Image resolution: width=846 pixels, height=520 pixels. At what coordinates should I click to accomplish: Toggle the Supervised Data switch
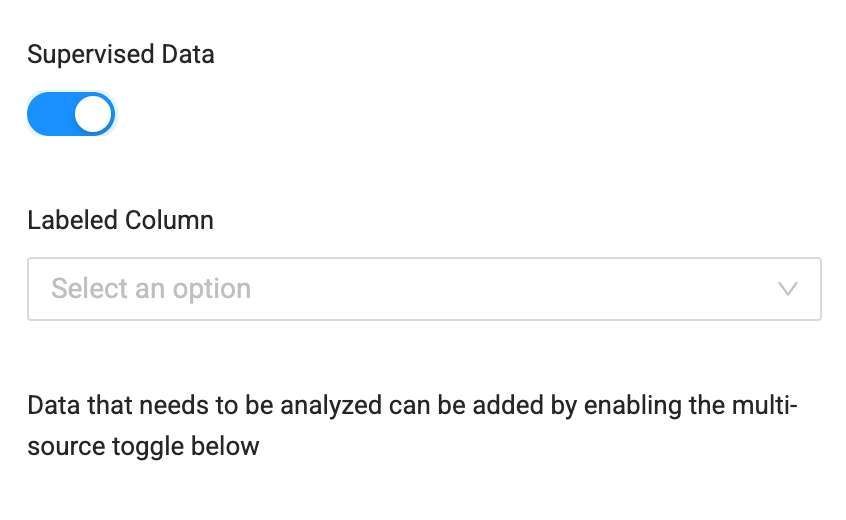point(71,114)
